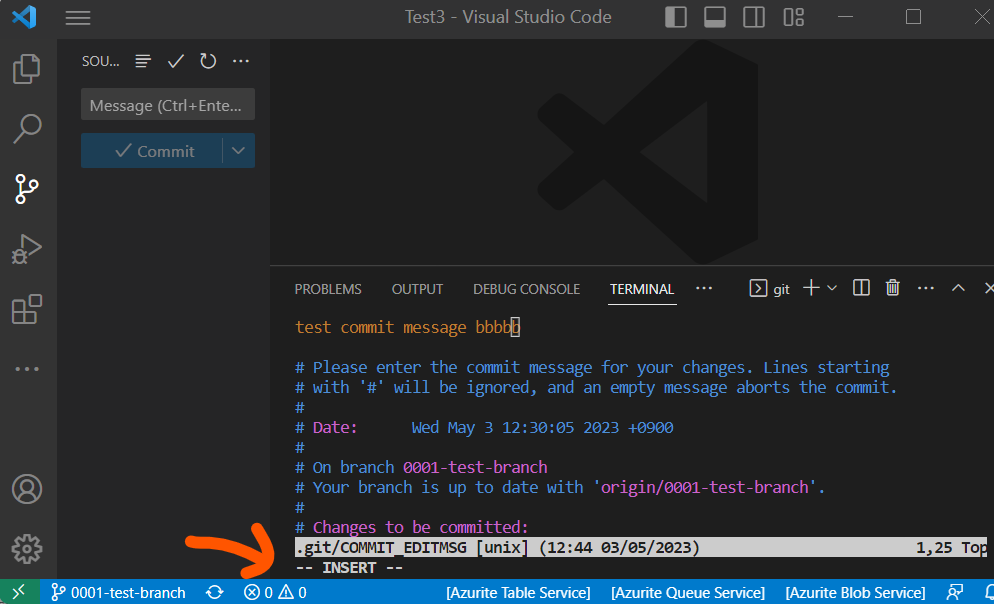The width and height of the screenshot is (994, 604).
Task: Create a new terminal with plus icon
Action: [x=811, y=288]
